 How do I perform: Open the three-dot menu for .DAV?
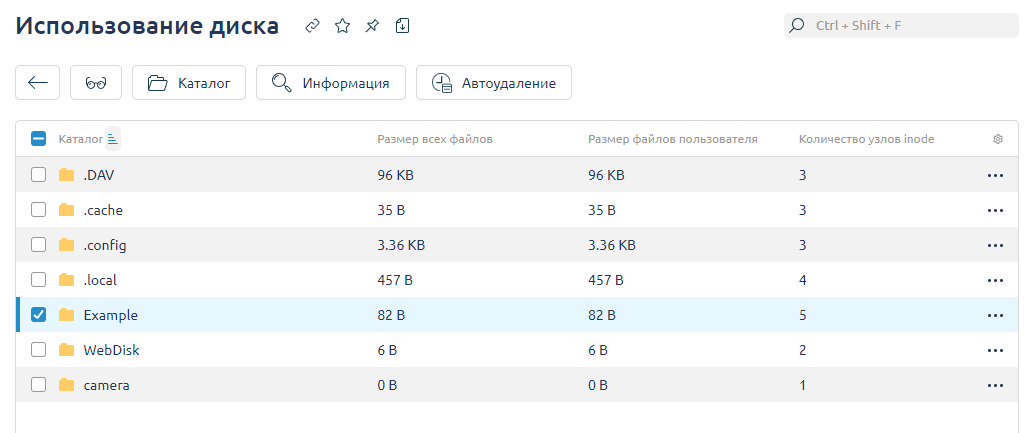[x=995, y=176]
